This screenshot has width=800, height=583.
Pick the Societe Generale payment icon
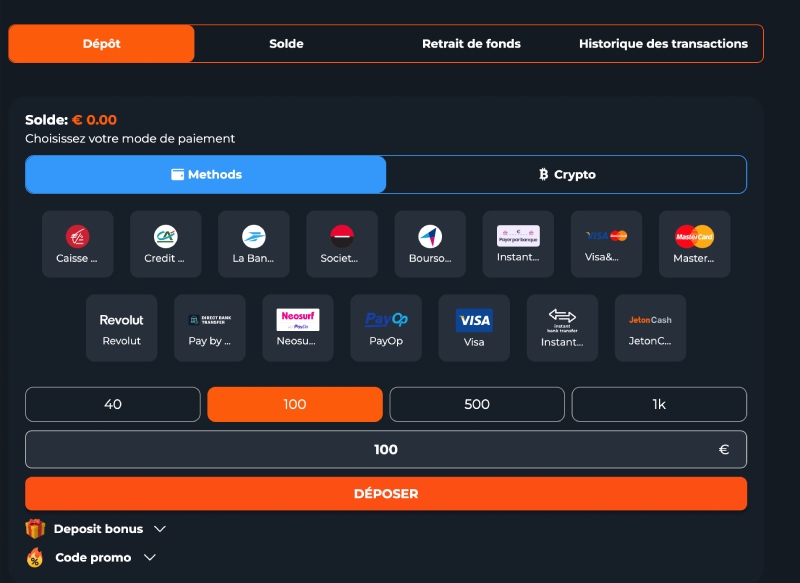point(342,244)
